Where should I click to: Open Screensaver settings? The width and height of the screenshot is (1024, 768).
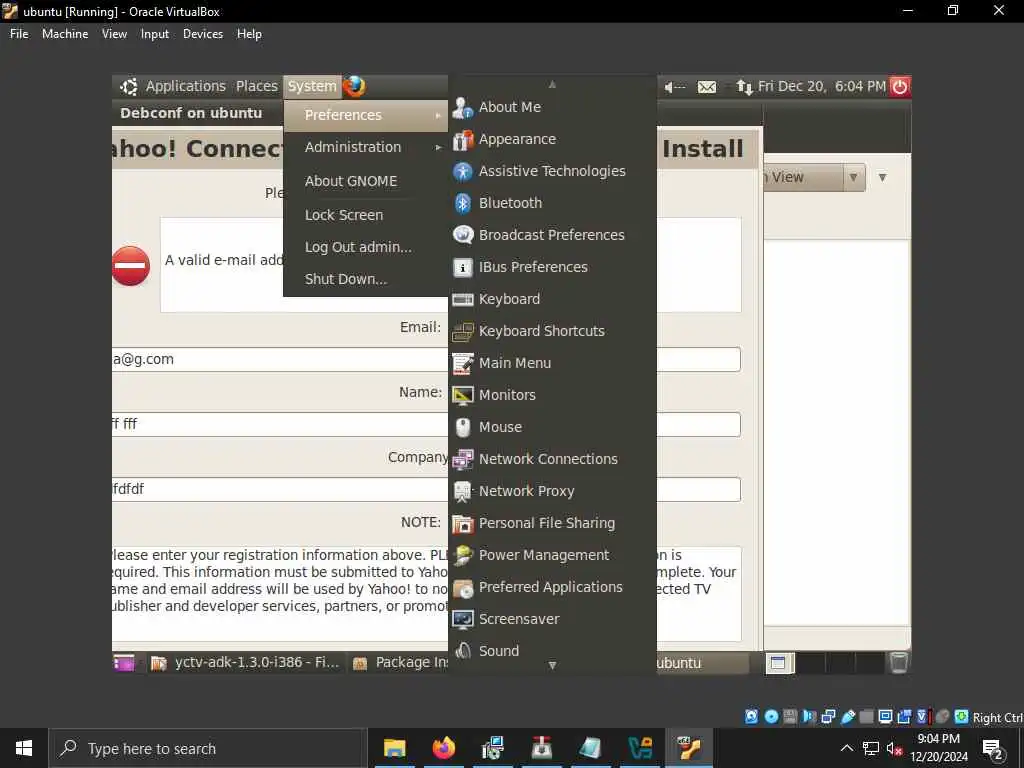(552, 619)
